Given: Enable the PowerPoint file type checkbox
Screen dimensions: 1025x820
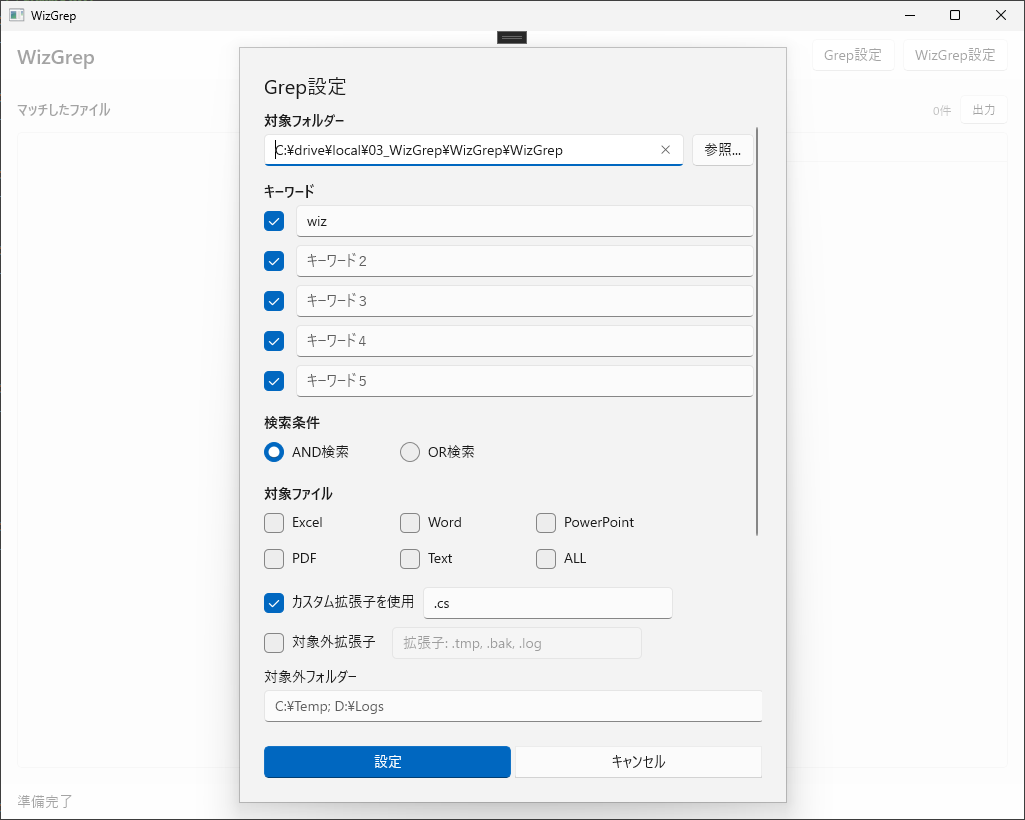Looking at the screenshot, I should point(546,522).
